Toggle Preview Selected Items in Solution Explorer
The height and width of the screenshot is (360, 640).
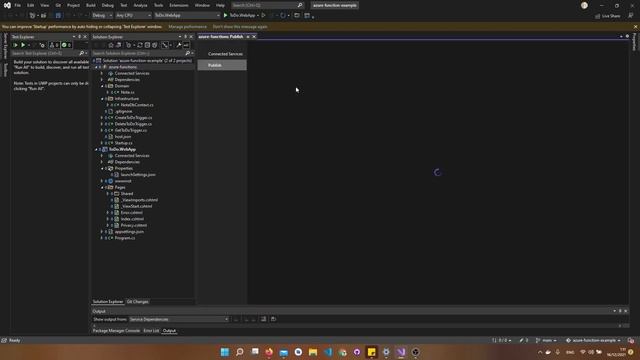tap(186, 45)
